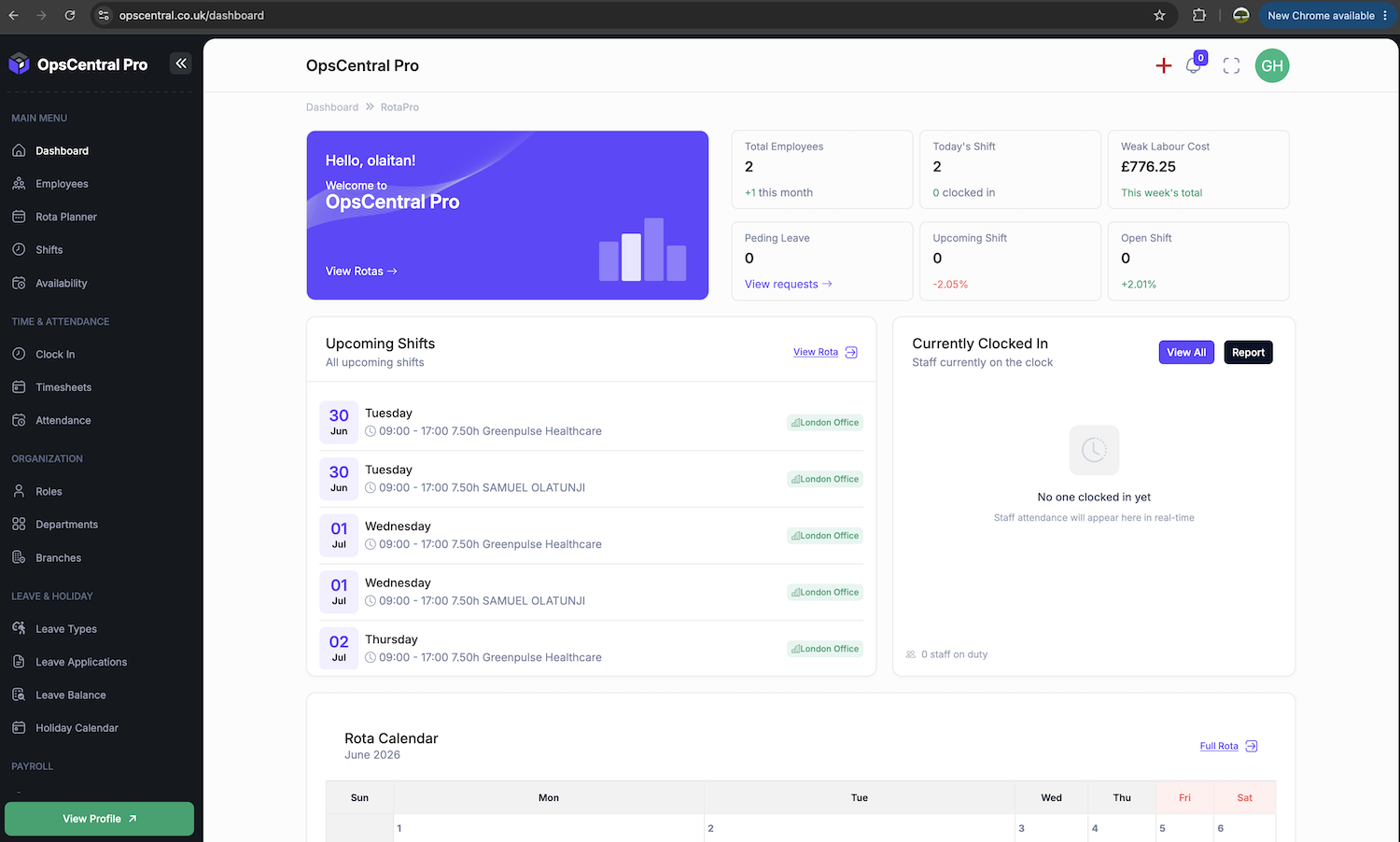Open the browser extensions puzzle icon
The width and height of the screenshot is (1400, 842).
tap(1199, 15)
